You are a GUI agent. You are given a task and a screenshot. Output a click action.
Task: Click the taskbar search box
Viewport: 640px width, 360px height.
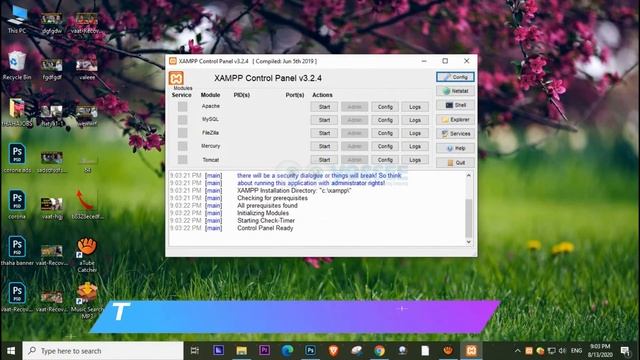tap(103, 351)
